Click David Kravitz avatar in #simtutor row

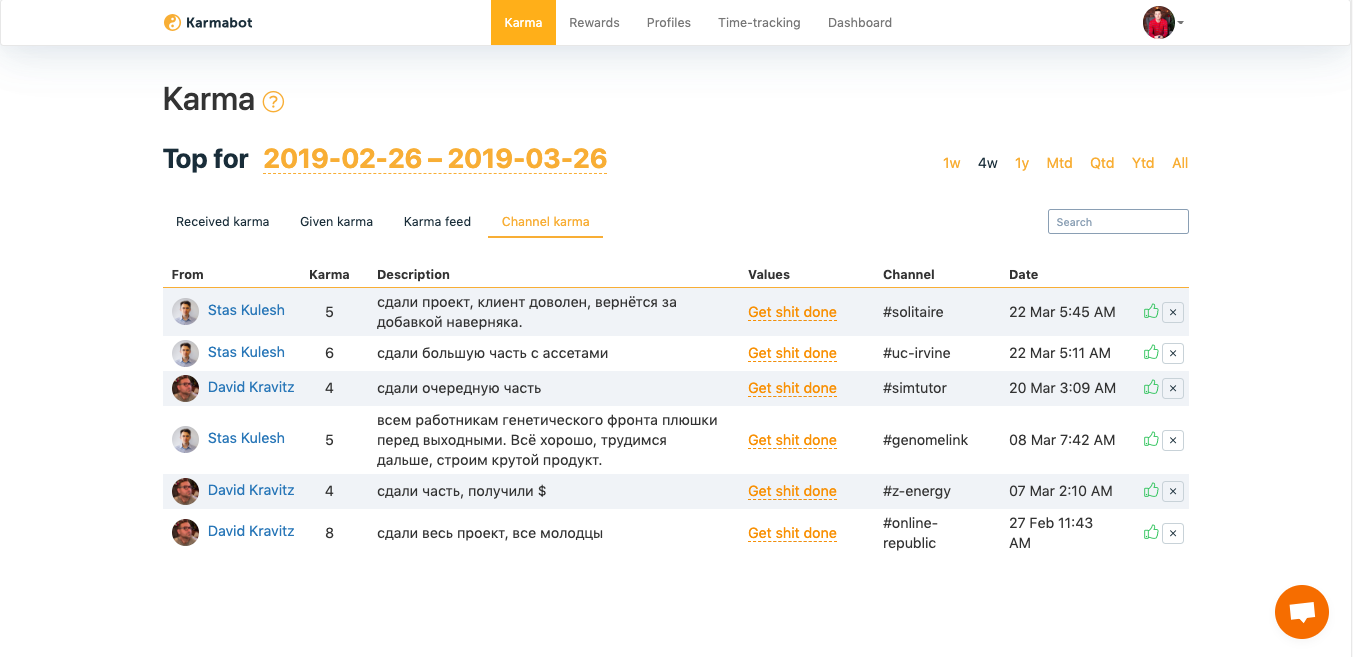coord(185,388)
